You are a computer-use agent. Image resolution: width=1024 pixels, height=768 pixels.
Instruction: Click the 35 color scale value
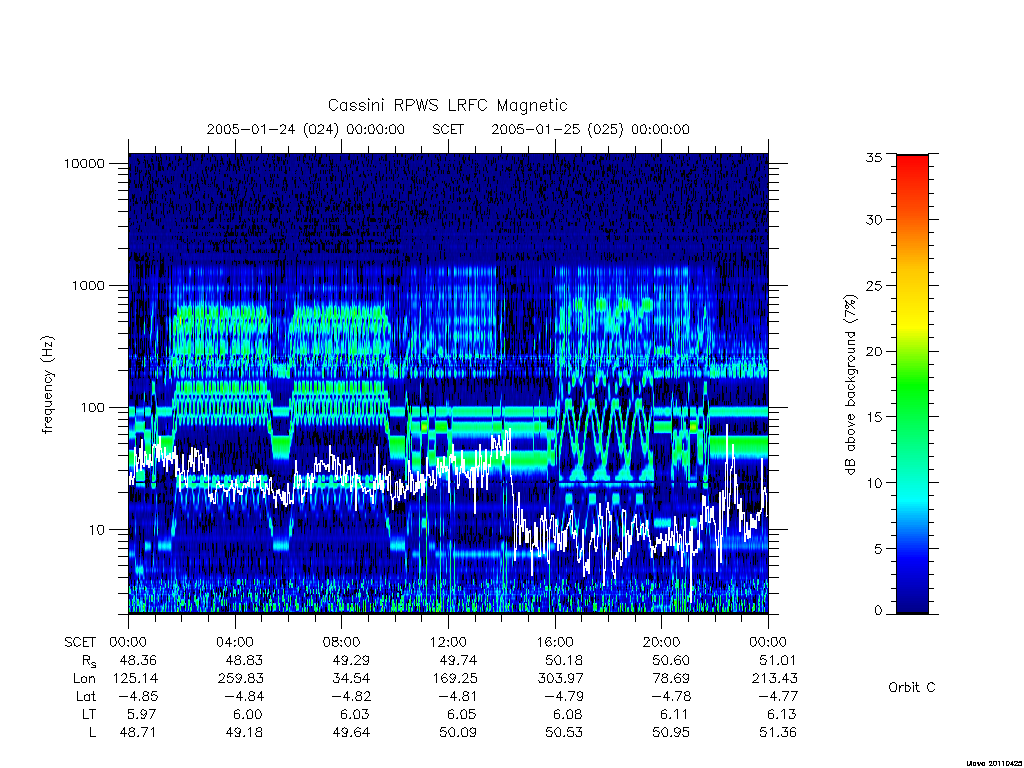874,157
